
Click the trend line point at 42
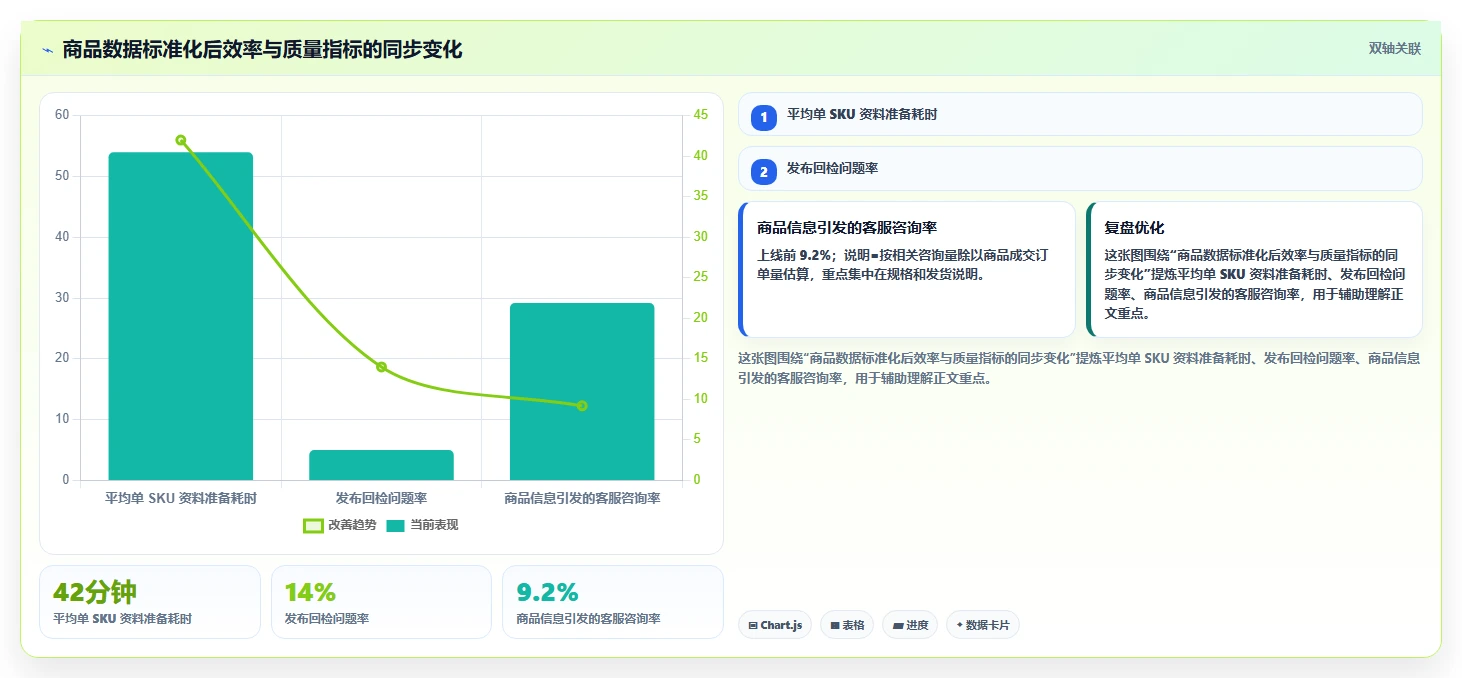(x=181, y=140)
